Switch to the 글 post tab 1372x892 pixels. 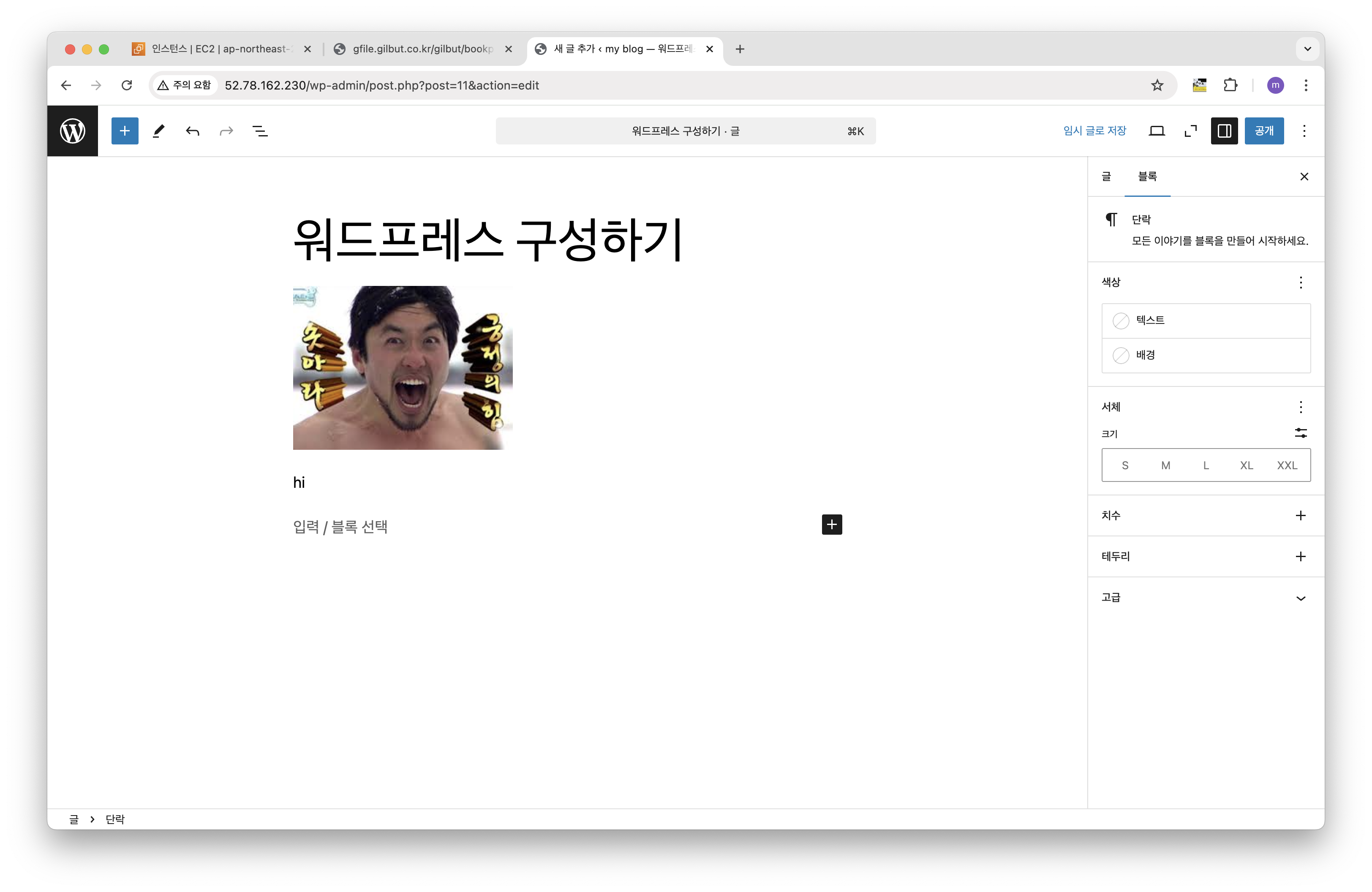coord(1106,176)
